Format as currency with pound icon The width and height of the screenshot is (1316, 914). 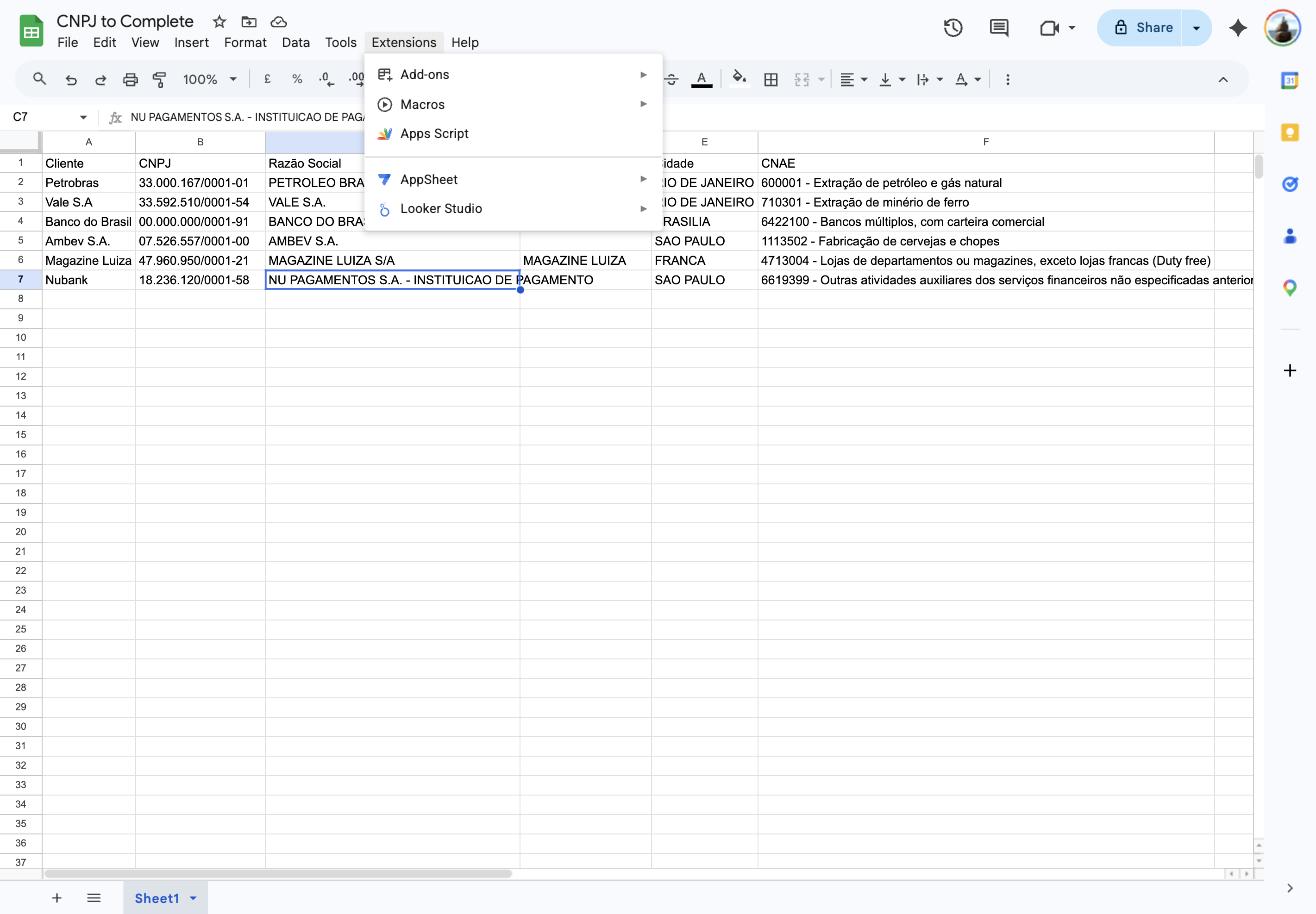point(267,79)
